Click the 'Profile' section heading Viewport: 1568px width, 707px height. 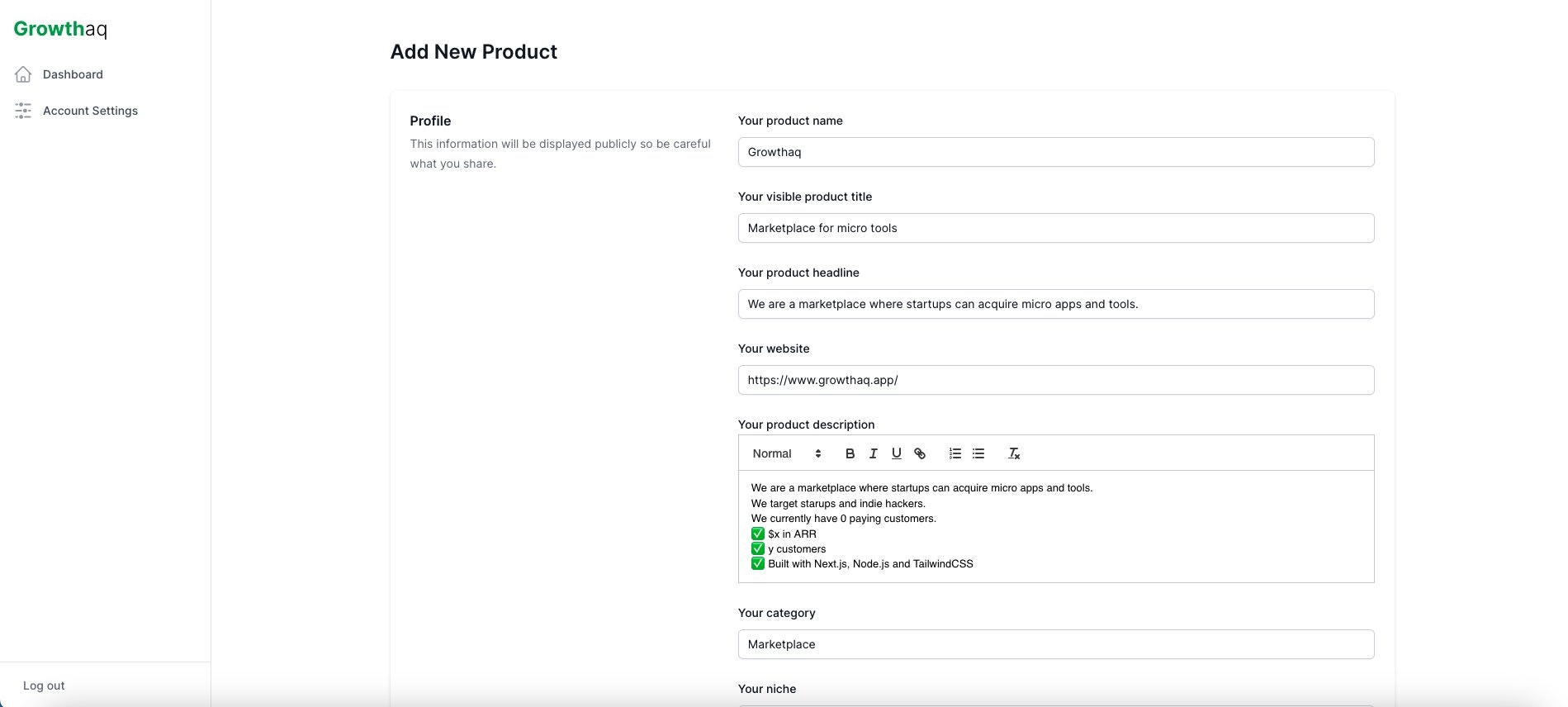(430, 121)
